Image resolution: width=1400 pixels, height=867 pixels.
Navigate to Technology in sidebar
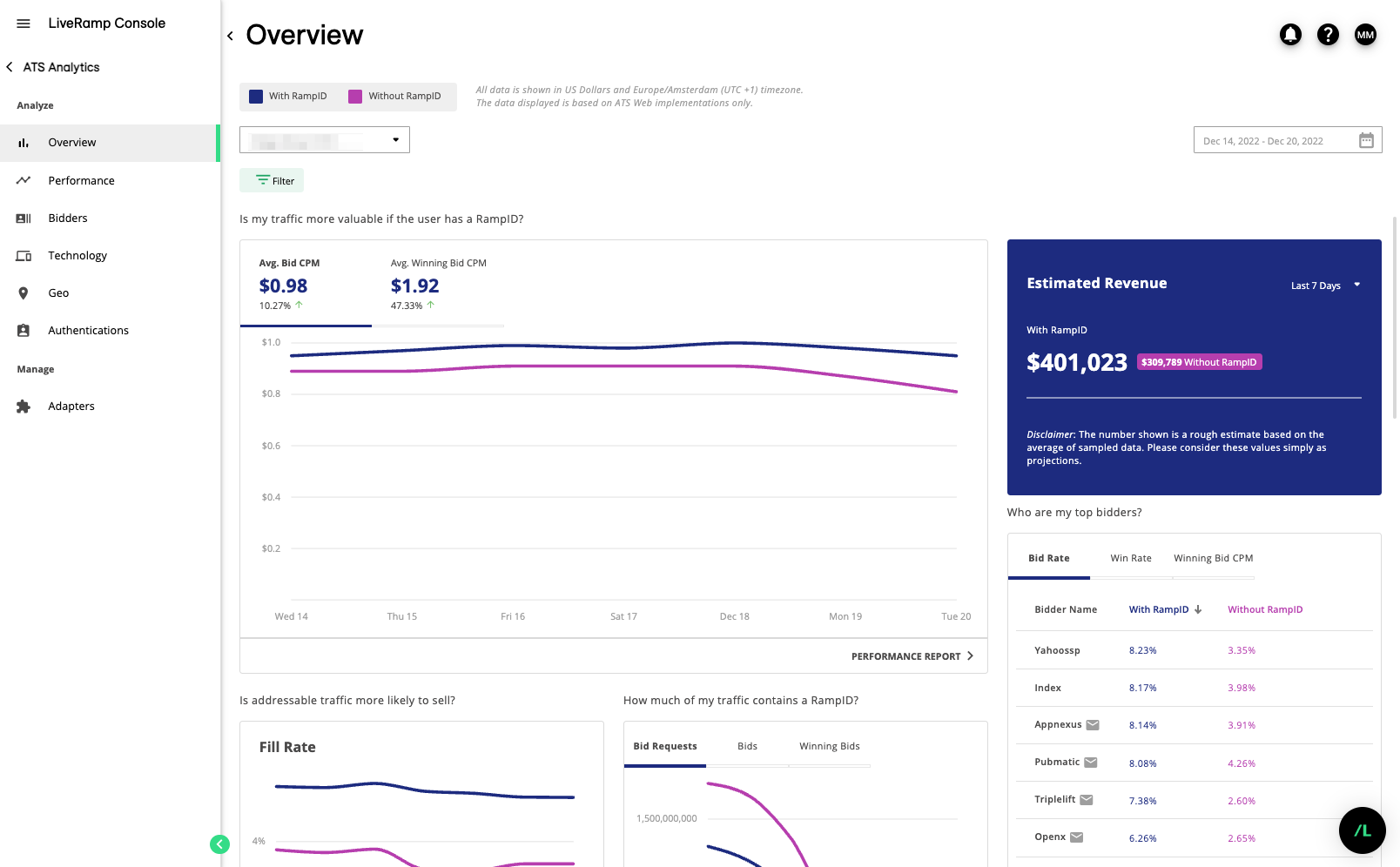coord(109,256)
